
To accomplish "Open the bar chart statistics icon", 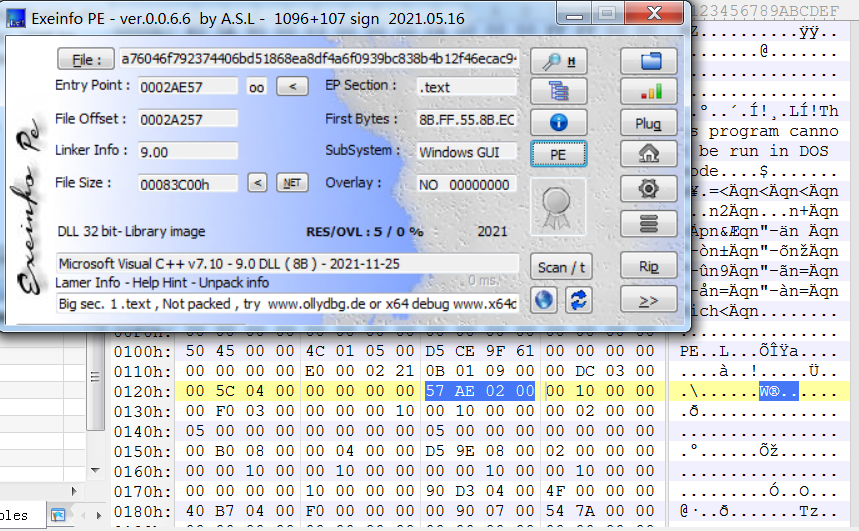I will pos(648,92).
